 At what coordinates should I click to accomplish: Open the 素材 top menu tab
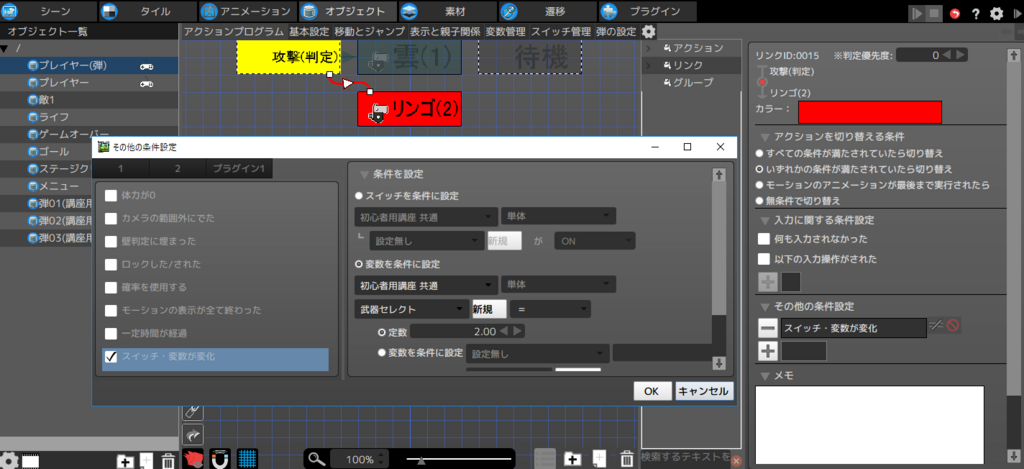(x=447, y=11)
